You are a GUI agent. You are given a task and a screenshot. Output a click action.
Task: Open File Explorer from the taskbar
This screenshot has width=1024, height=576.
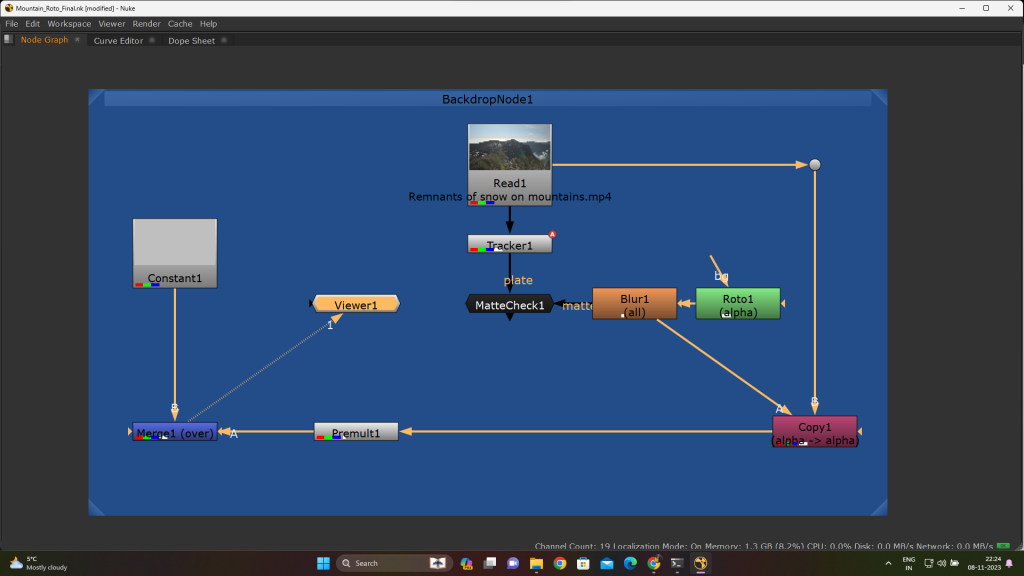point(536,563)
